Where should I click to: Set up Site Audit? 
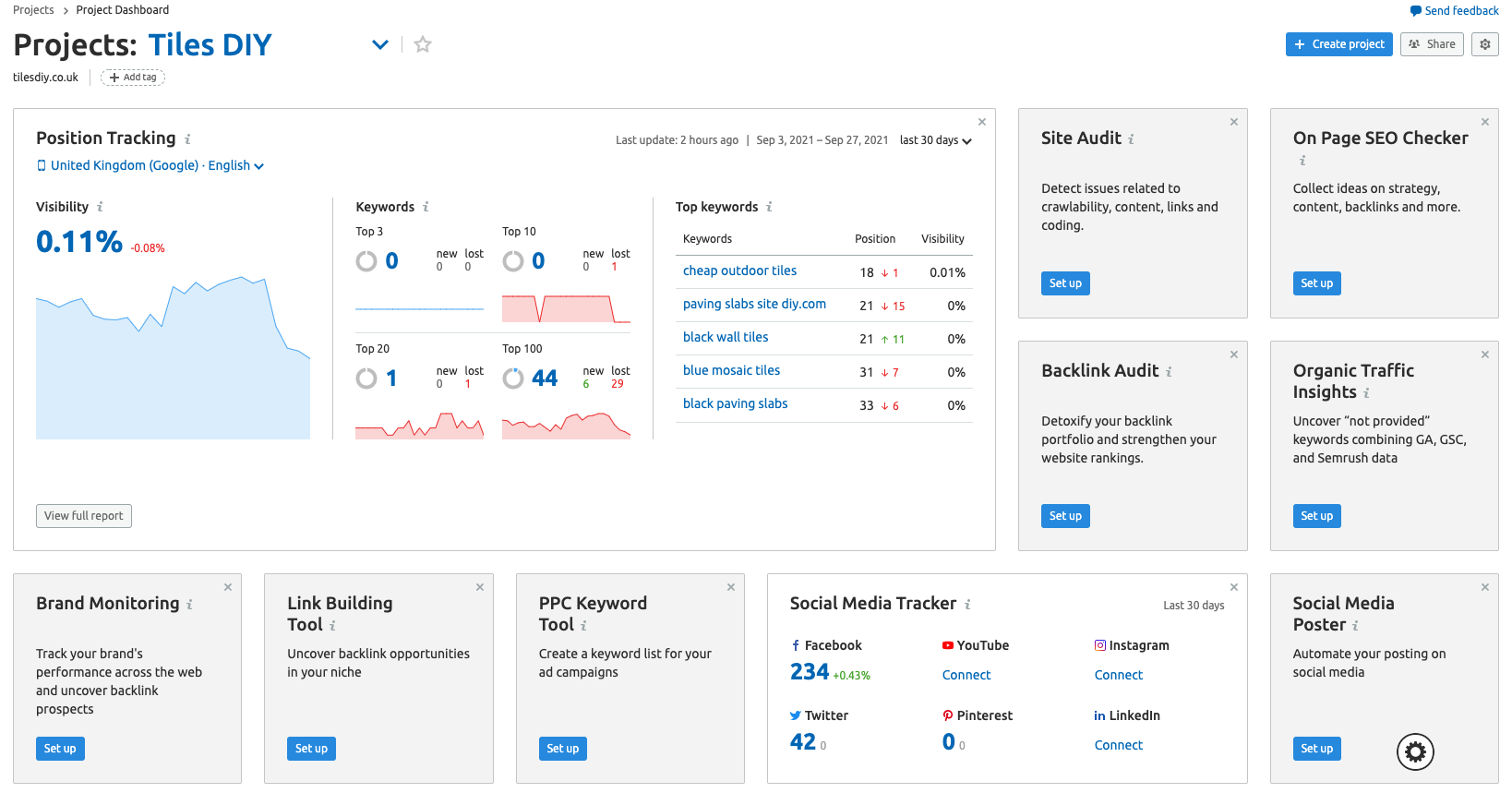coord(1065,283)
